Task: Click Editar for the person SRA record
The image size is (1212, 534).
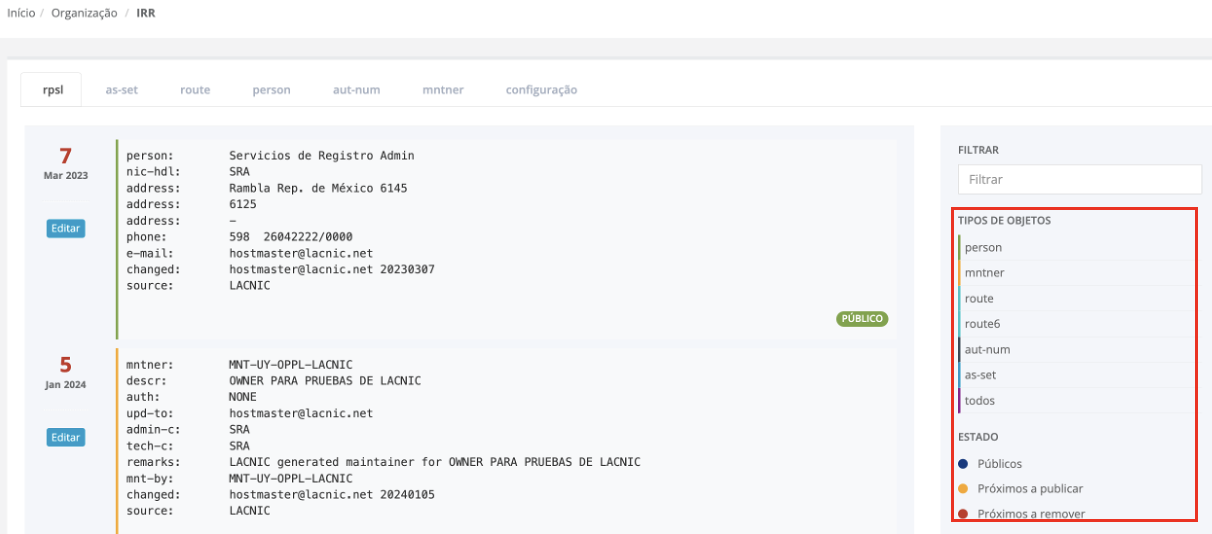Action: click(x=65, y=228)
